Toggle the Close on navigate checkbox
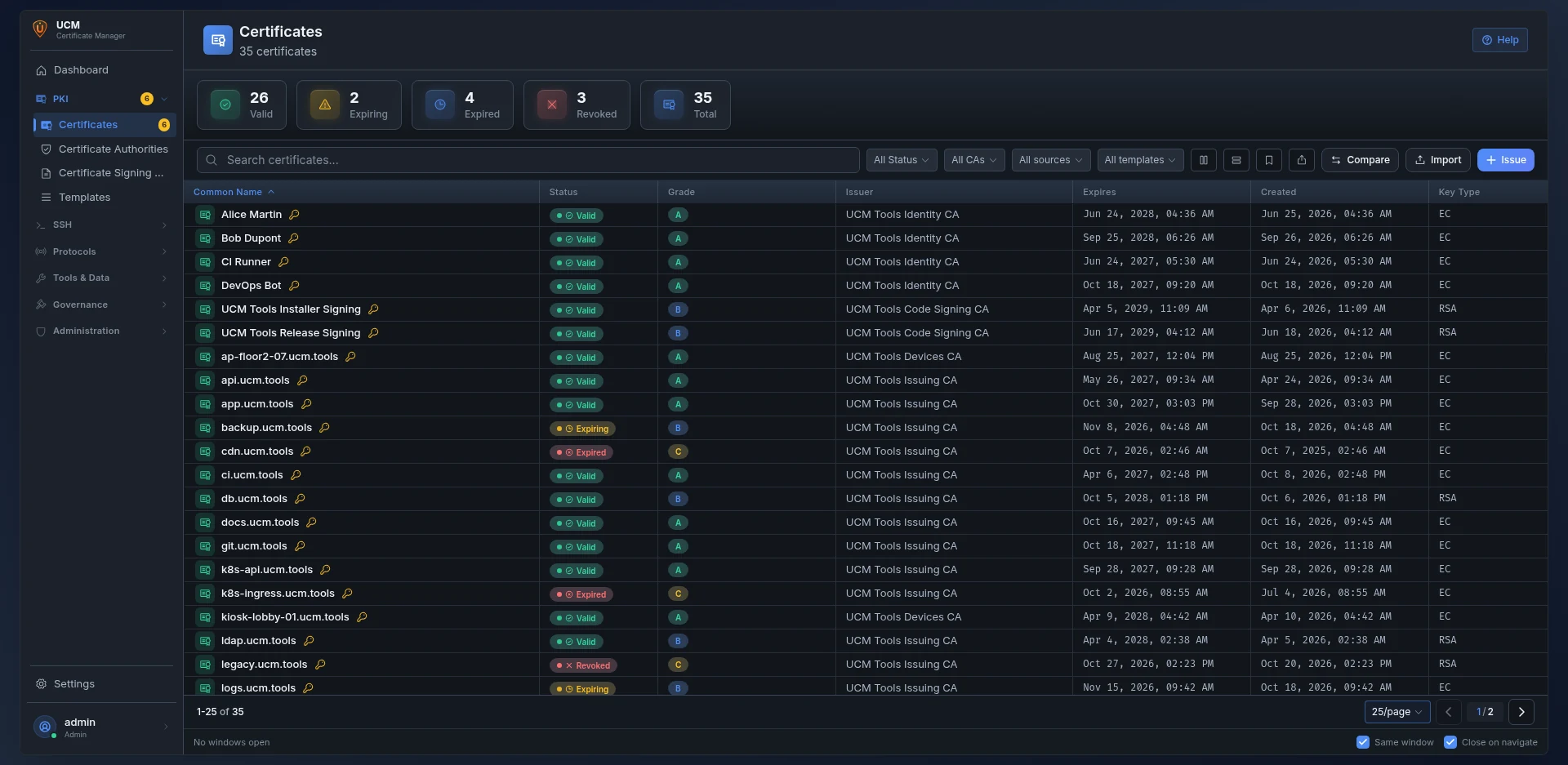The image size is (1568, 765). pyautogui.click(x=1450, y=742)
